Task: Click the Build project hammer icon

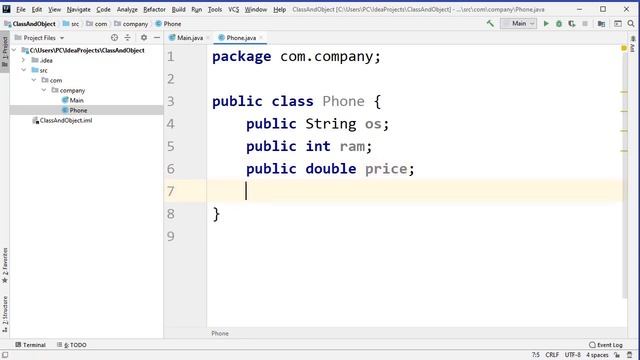Action: [x=490, y=24]
